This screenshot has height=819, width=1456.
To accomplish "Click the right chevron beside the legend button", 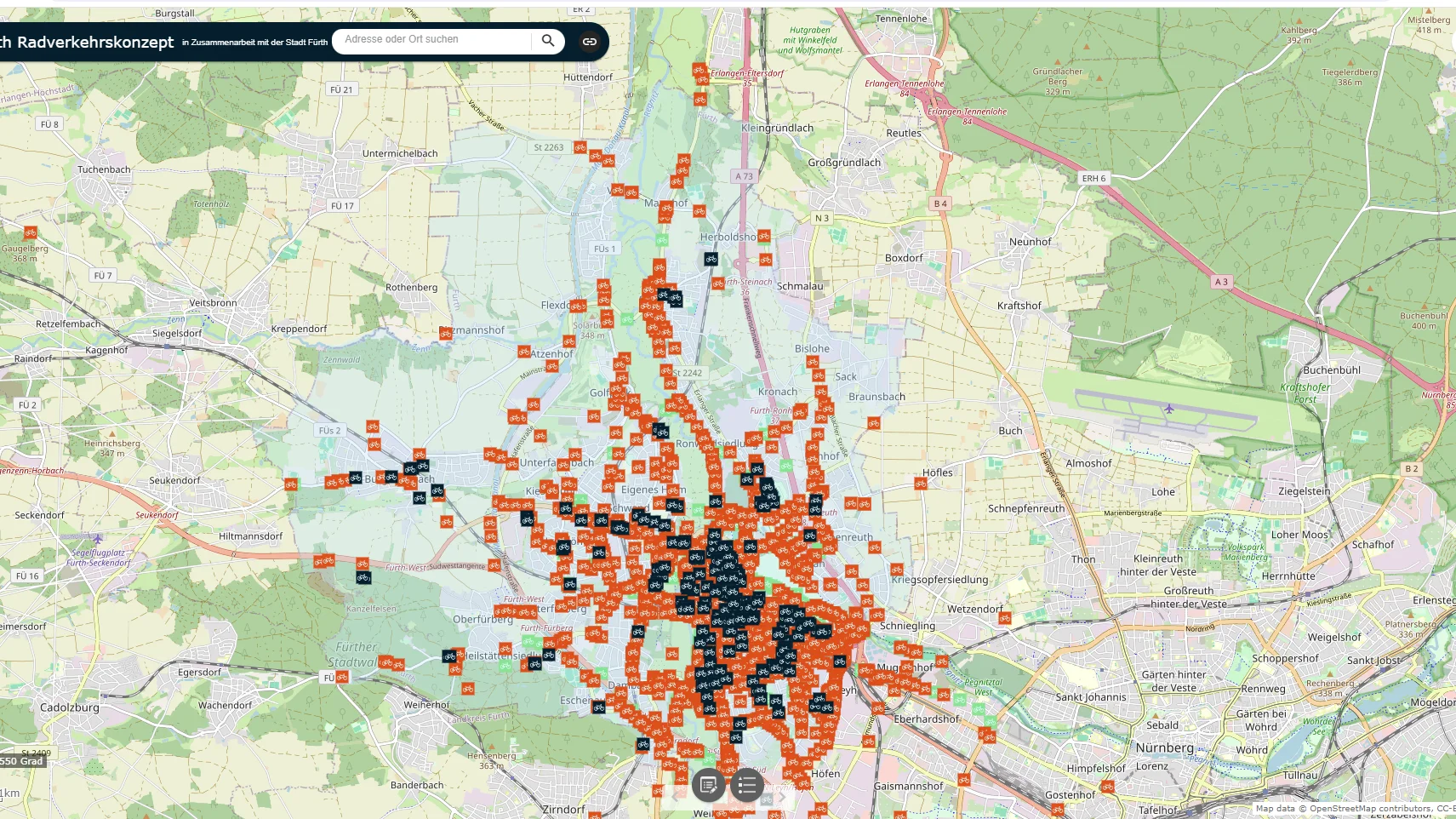I will (x=781, y=798).
